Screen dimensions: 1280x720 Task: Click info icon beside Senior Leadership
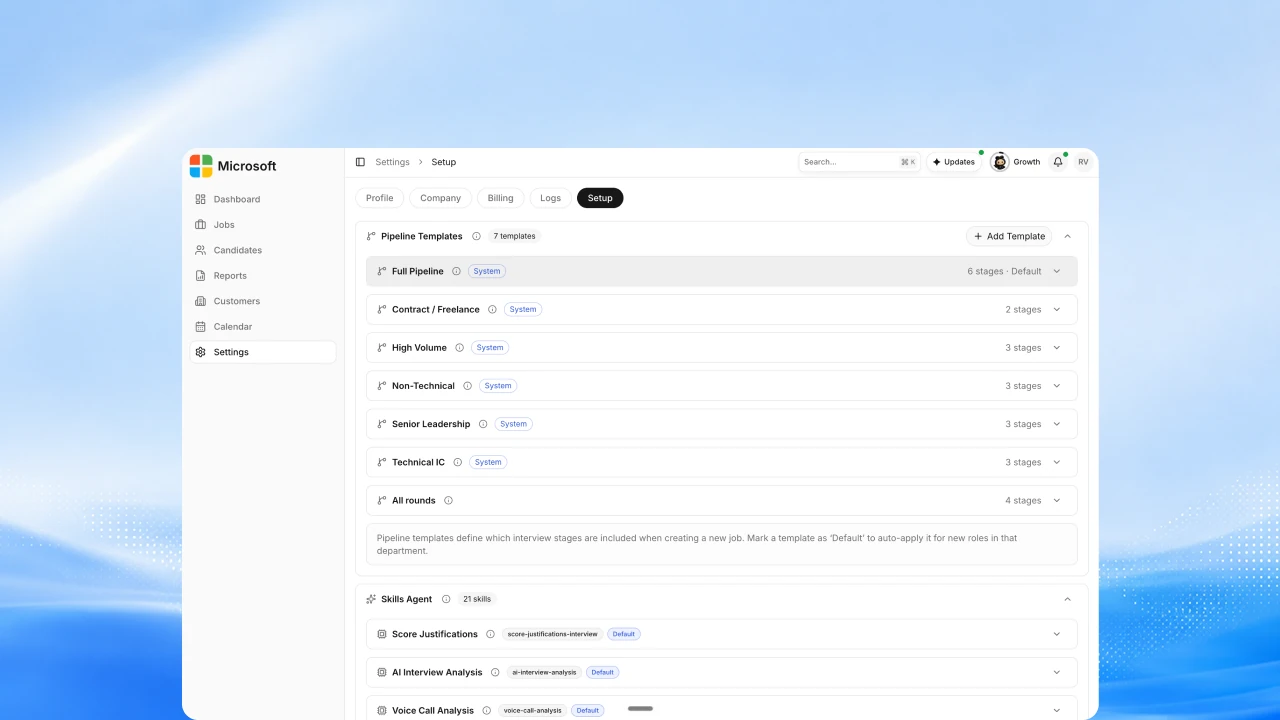(x=483, y=424)
